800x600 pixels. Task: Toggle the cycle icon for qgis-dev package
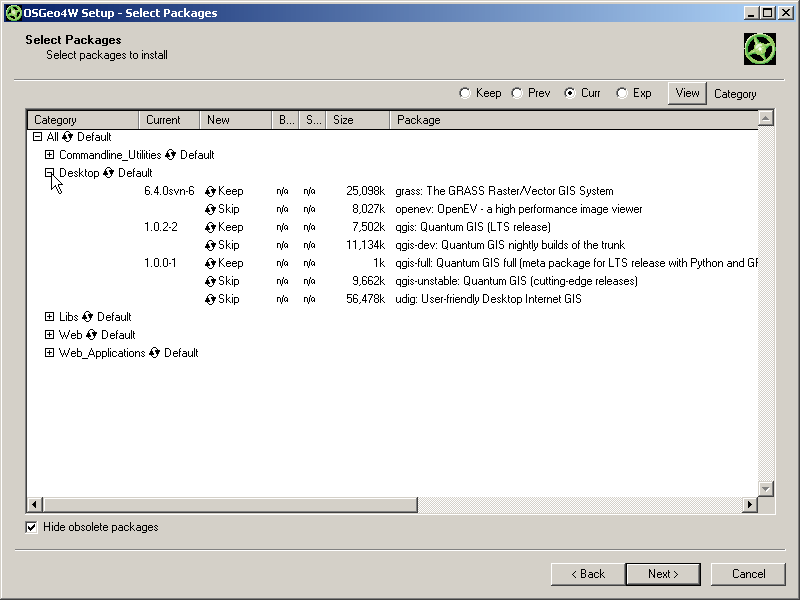point(210,245)
